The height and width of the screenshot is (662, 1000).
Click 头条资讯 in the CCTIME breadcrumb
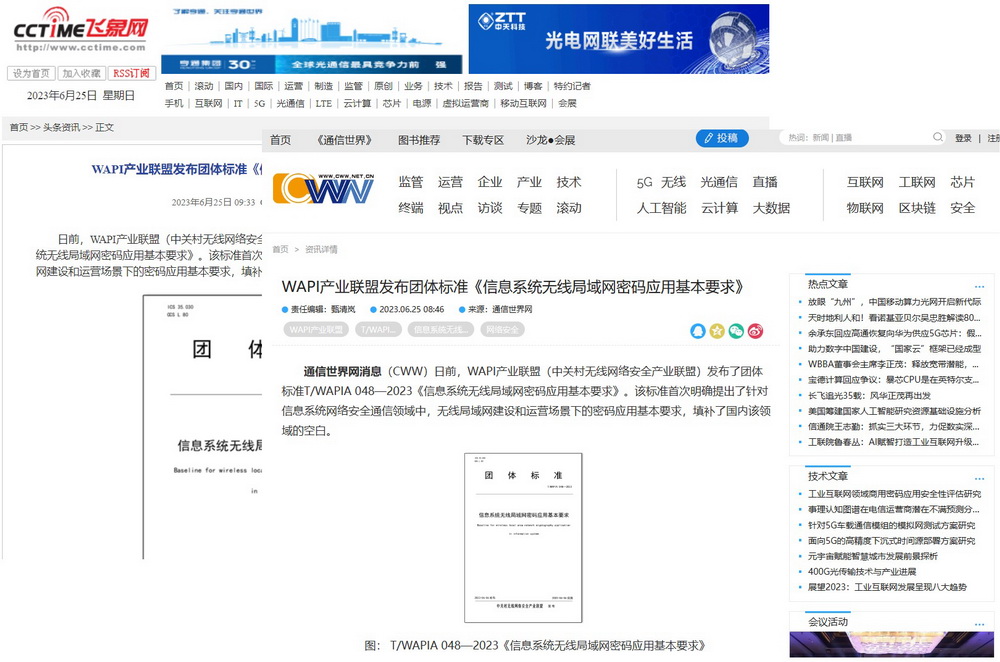pyautogui.click(x=61, y=128)
